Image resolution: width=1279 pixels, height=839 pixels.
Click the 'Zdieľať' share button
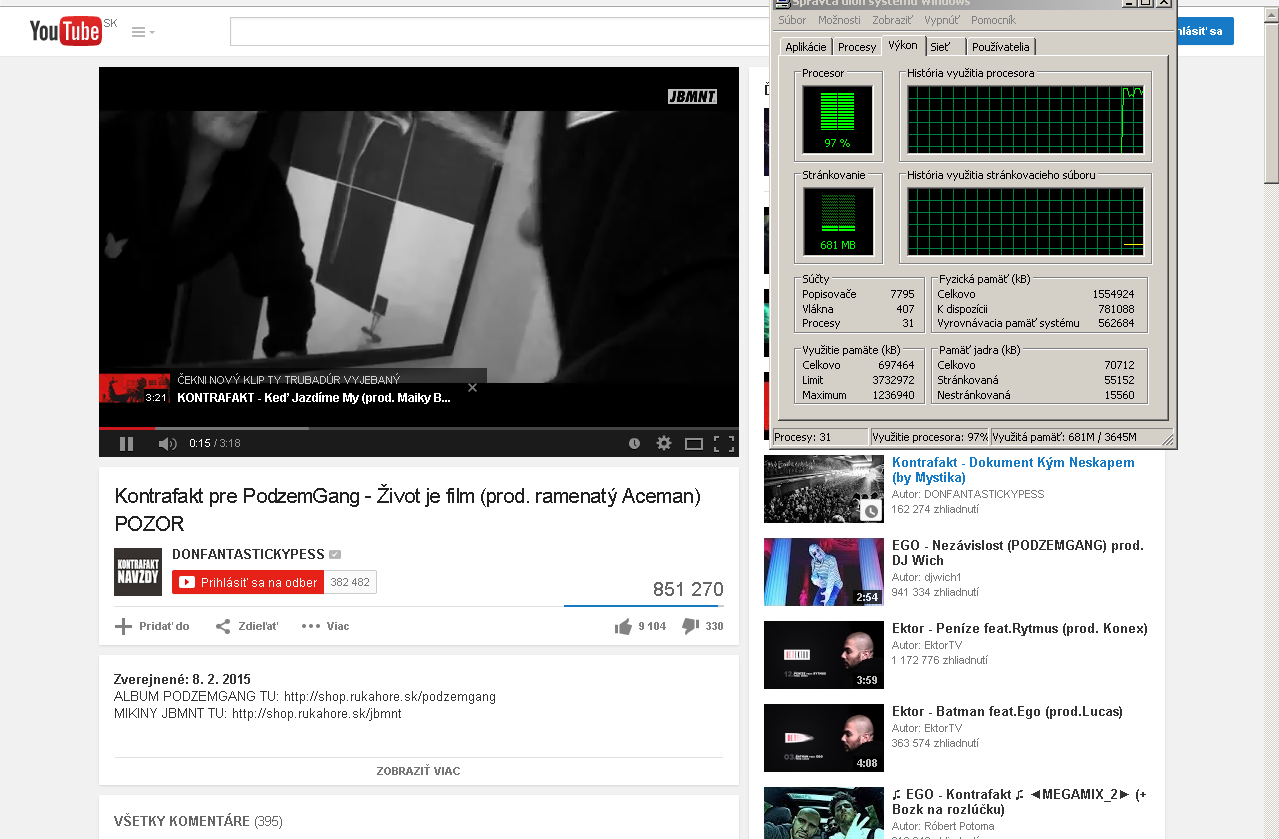[247, 626]
